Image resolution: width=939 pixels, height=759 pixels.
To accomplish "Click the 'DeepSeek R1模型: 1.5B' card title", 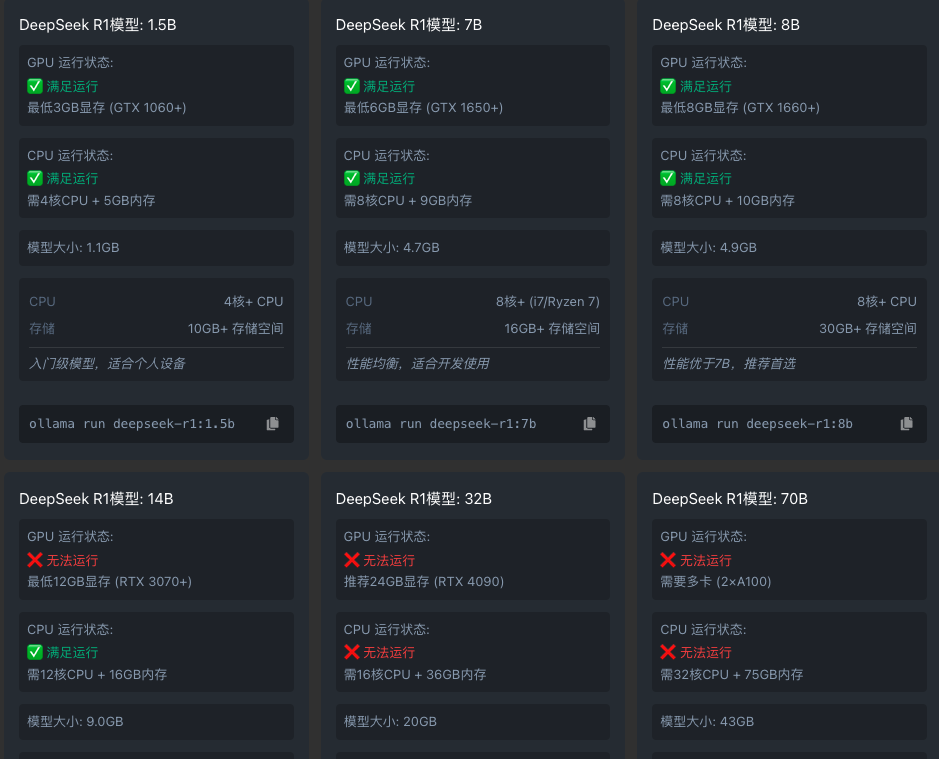I will (98, 25).
